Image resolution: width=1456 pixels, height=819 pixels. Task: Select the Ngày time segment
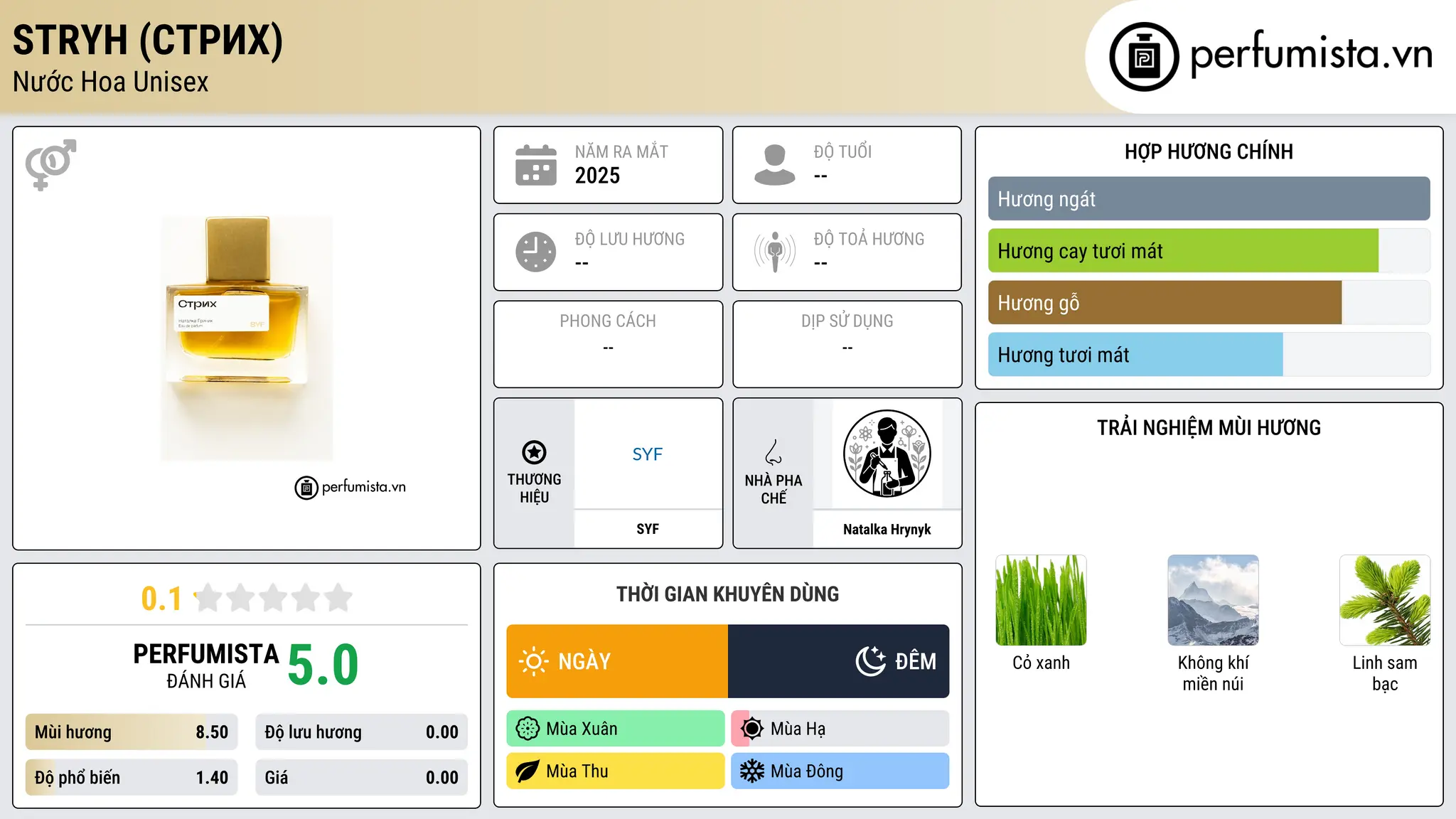(617, 661)
